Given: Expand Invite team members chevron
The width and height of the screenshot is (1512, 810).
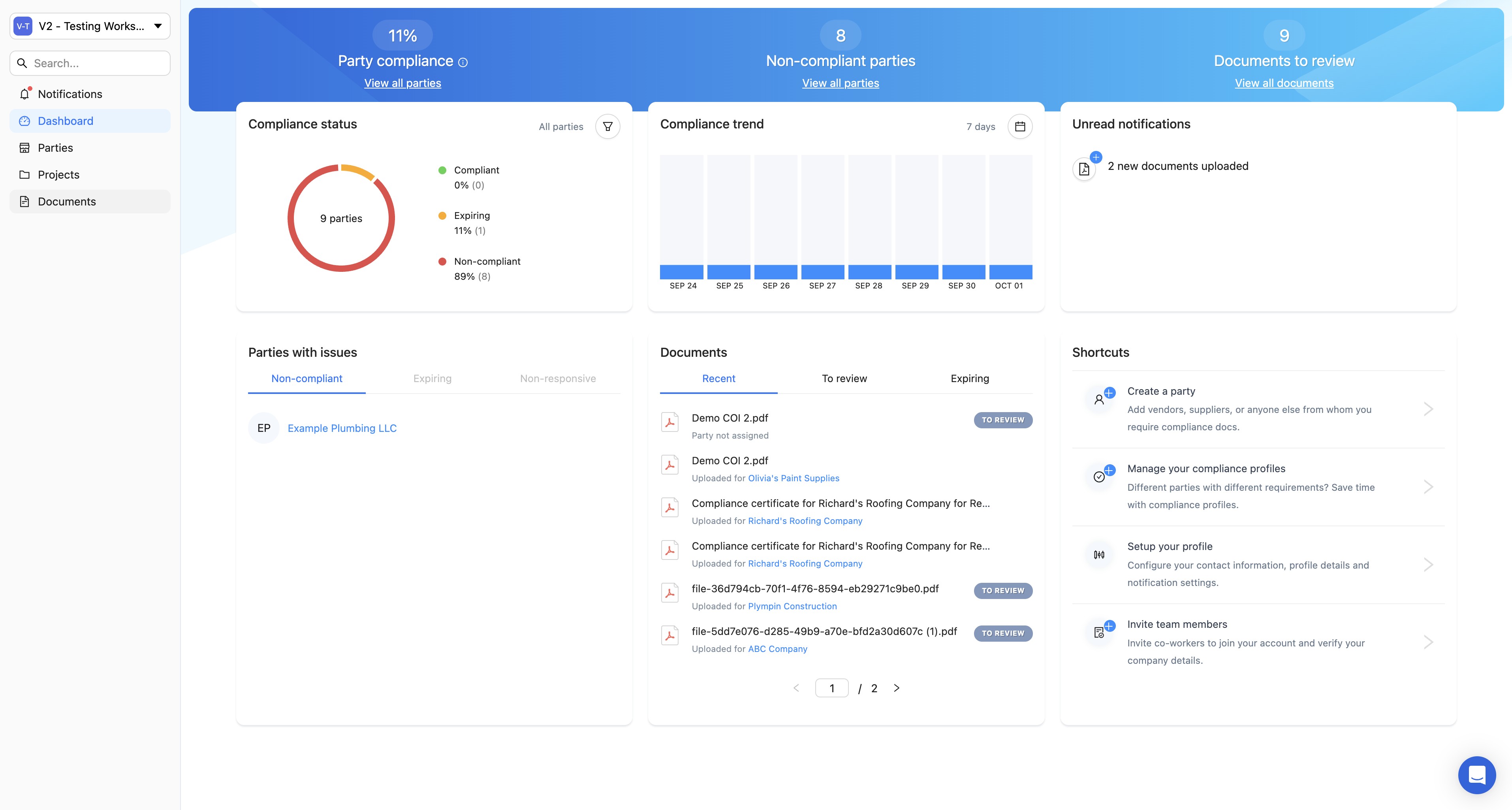Looking at the screenshot, I should (x=1428, y=642).
